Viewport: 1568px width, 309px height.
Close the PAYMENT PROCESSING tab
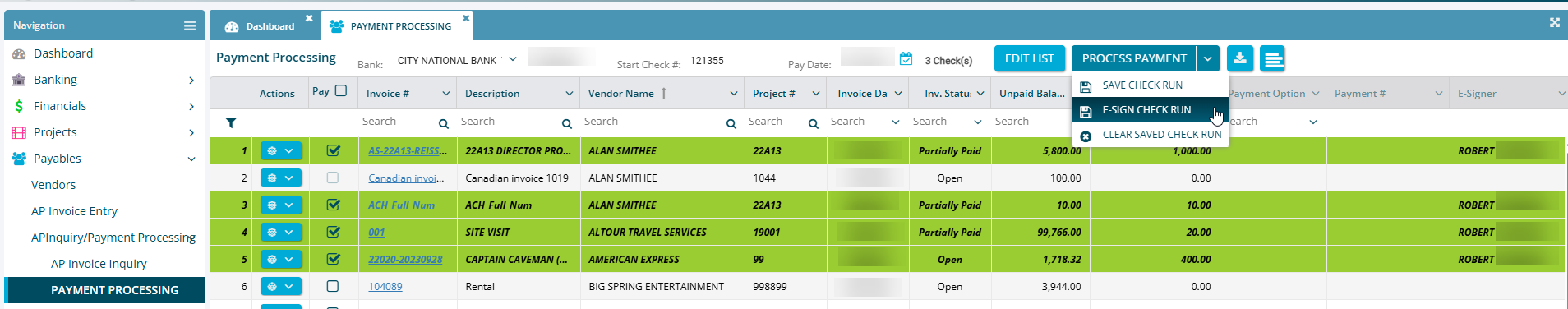point(466,18)
